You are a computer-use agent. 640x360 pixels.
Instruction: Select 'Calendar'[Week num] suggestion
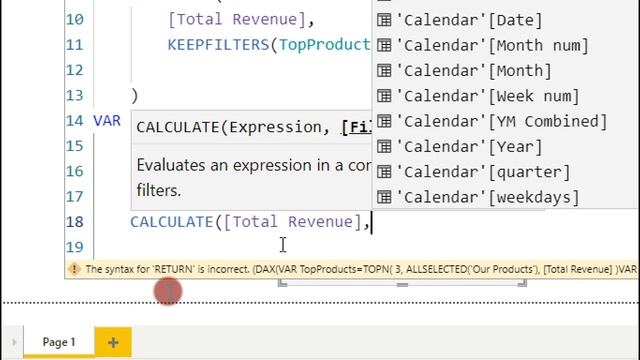506,96
